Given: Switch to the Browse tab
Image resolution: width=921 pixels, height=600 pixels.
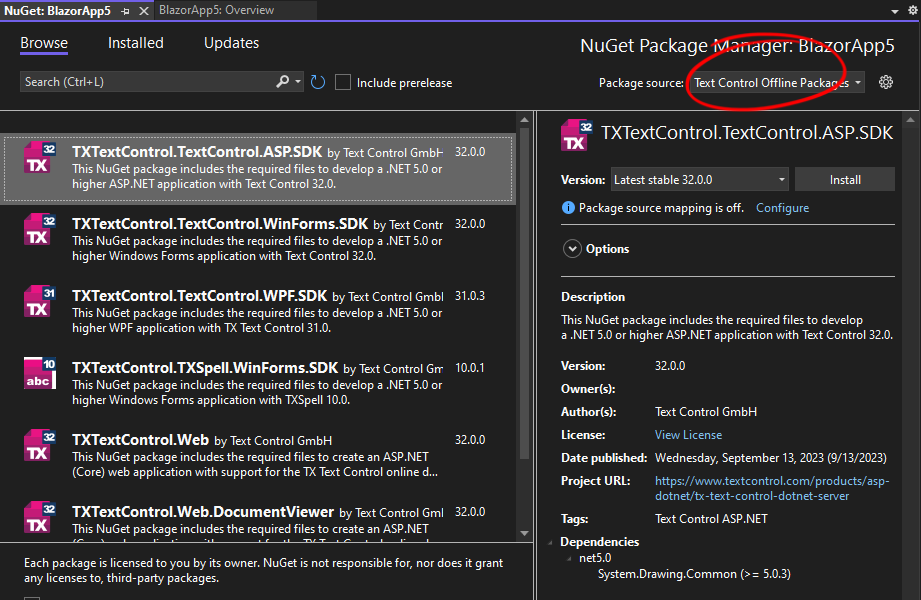Looking at the screenshot, I should (x=44, y=43).
